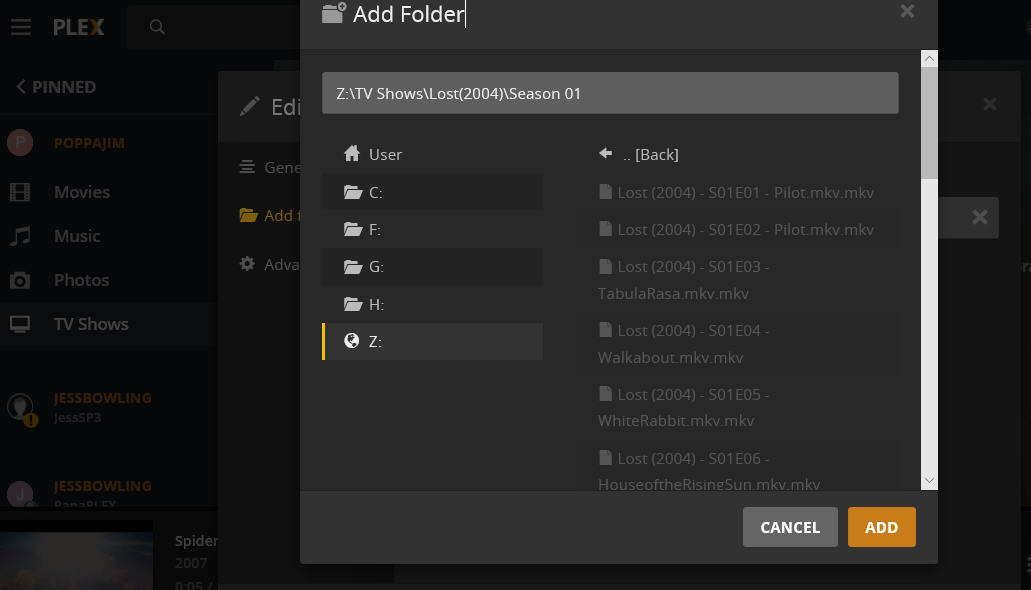Open the POPPAJIM user avatar
The image size is (1031, 590).
pyautogui.click(x=20, y=143)
